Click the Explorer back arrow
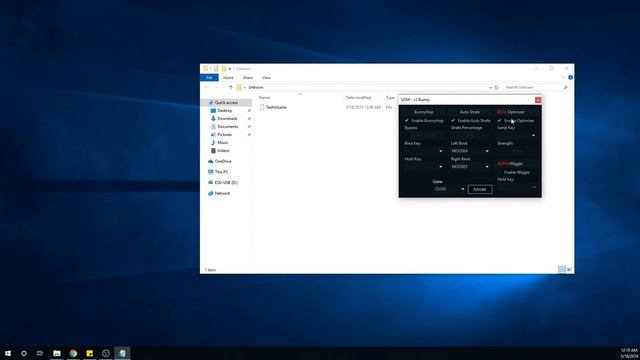 pyautogui.click(x=207, y=87)
